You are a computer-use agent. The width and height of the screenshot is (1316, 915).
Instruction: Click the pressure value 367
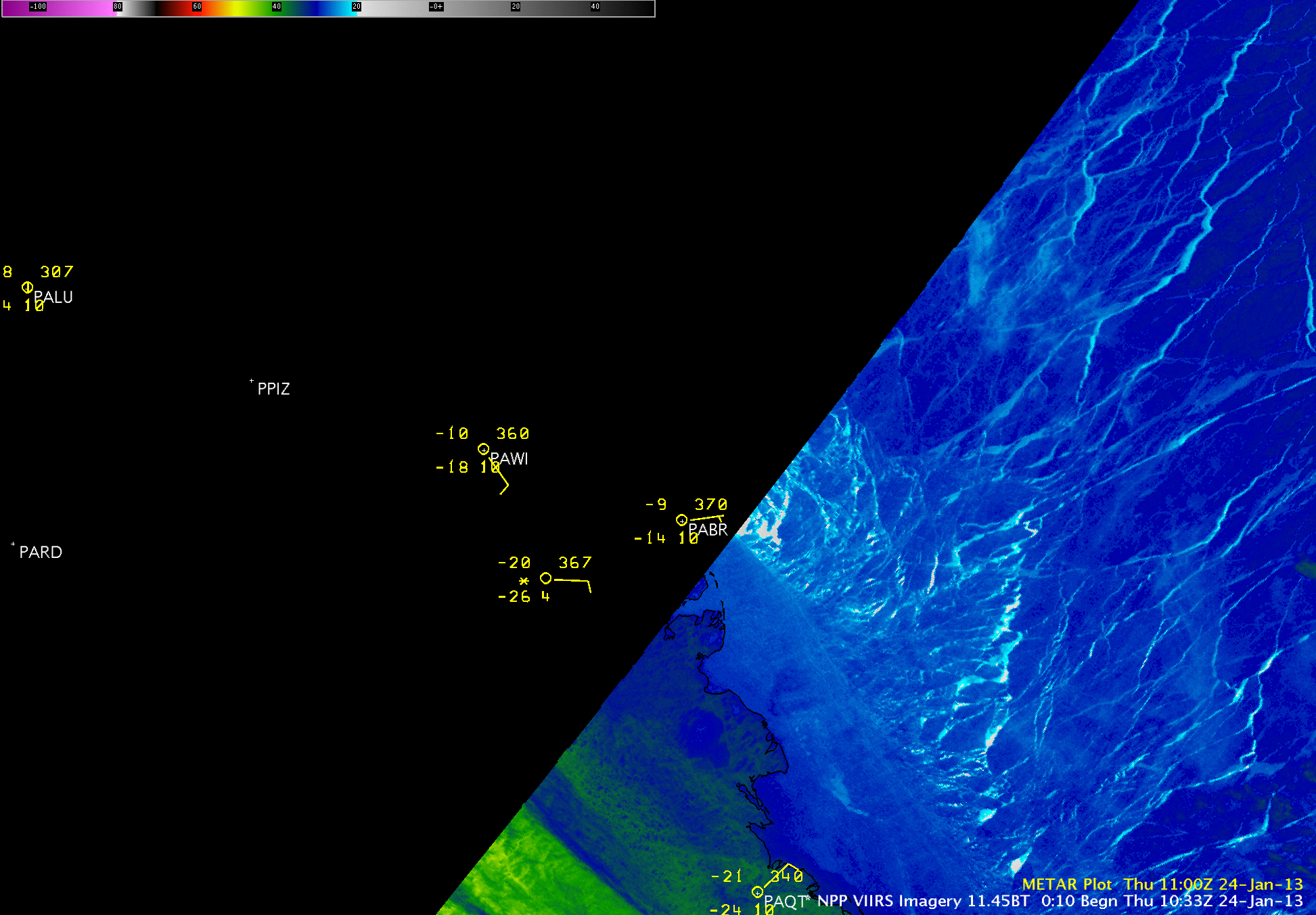(575, 563)
